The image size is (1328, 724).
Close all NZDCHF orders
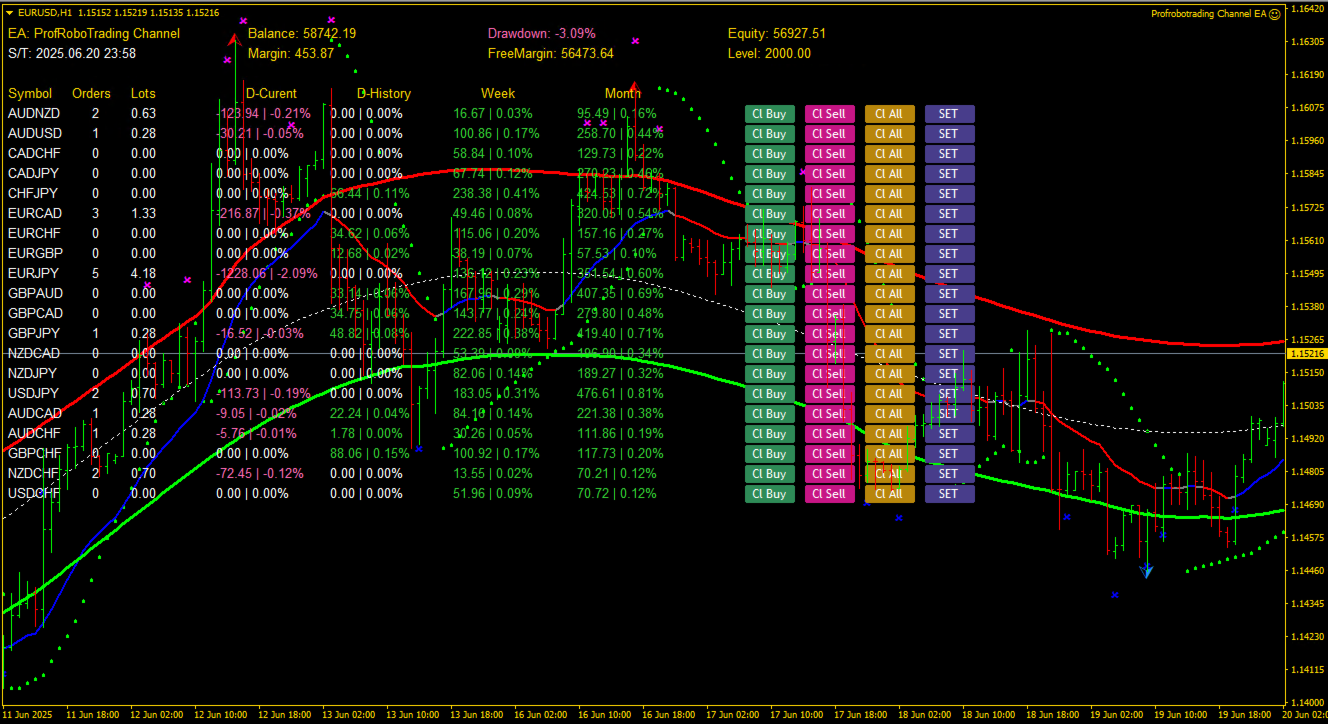889,474
